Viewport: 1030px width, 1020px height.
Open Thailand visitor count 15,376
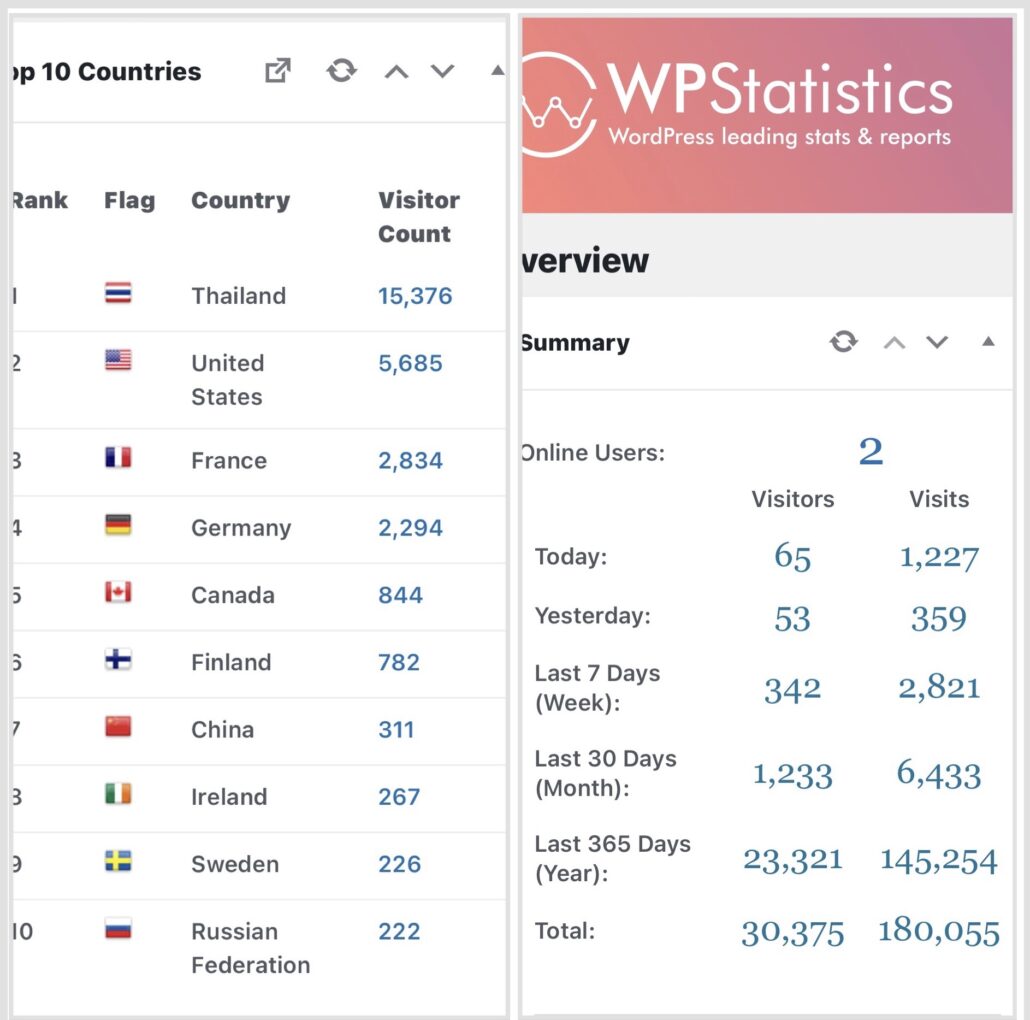coord(415,296)
